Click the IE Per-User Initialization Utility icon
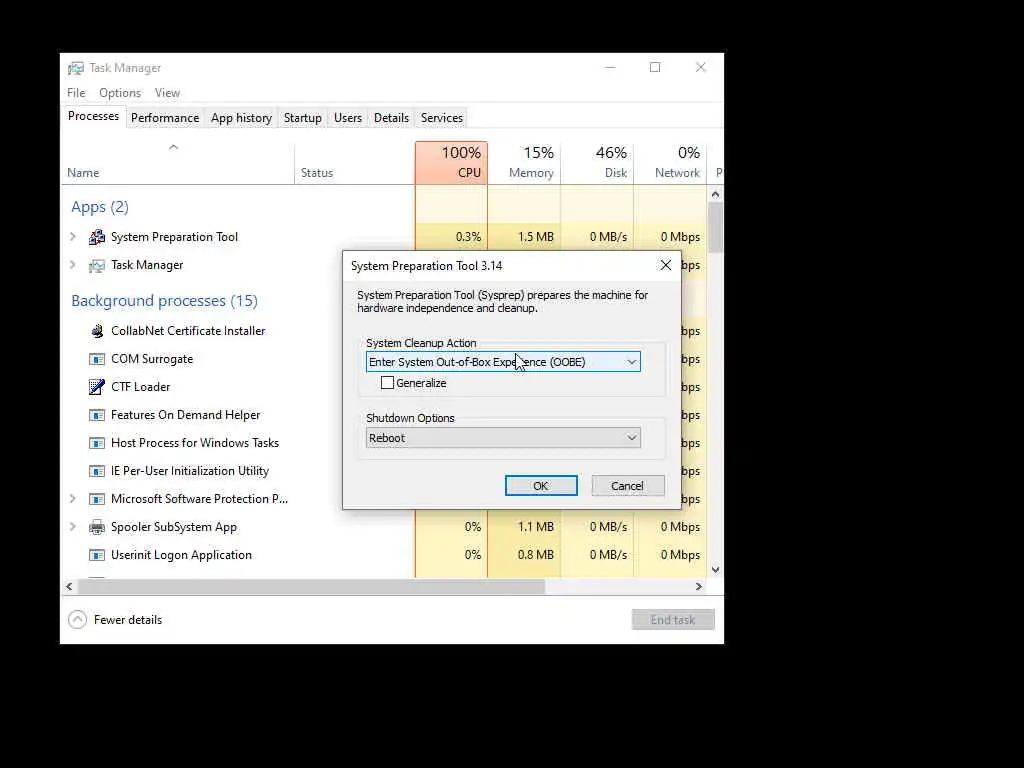 pos(97,472)
